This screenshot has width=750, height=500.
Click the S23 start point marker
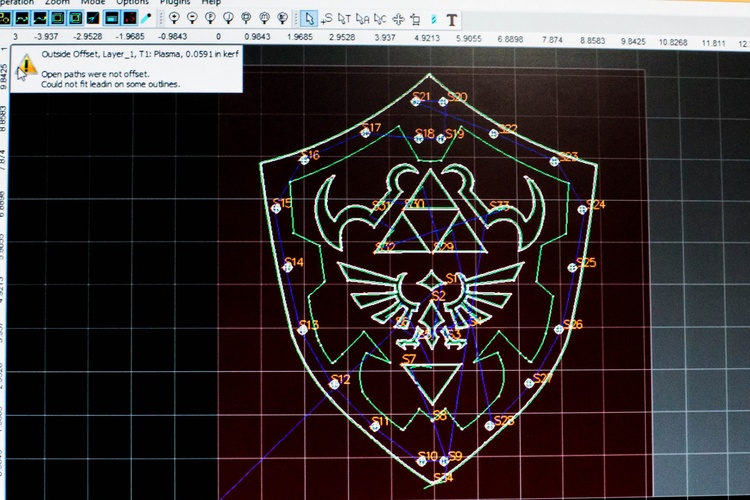click(554, 161)
